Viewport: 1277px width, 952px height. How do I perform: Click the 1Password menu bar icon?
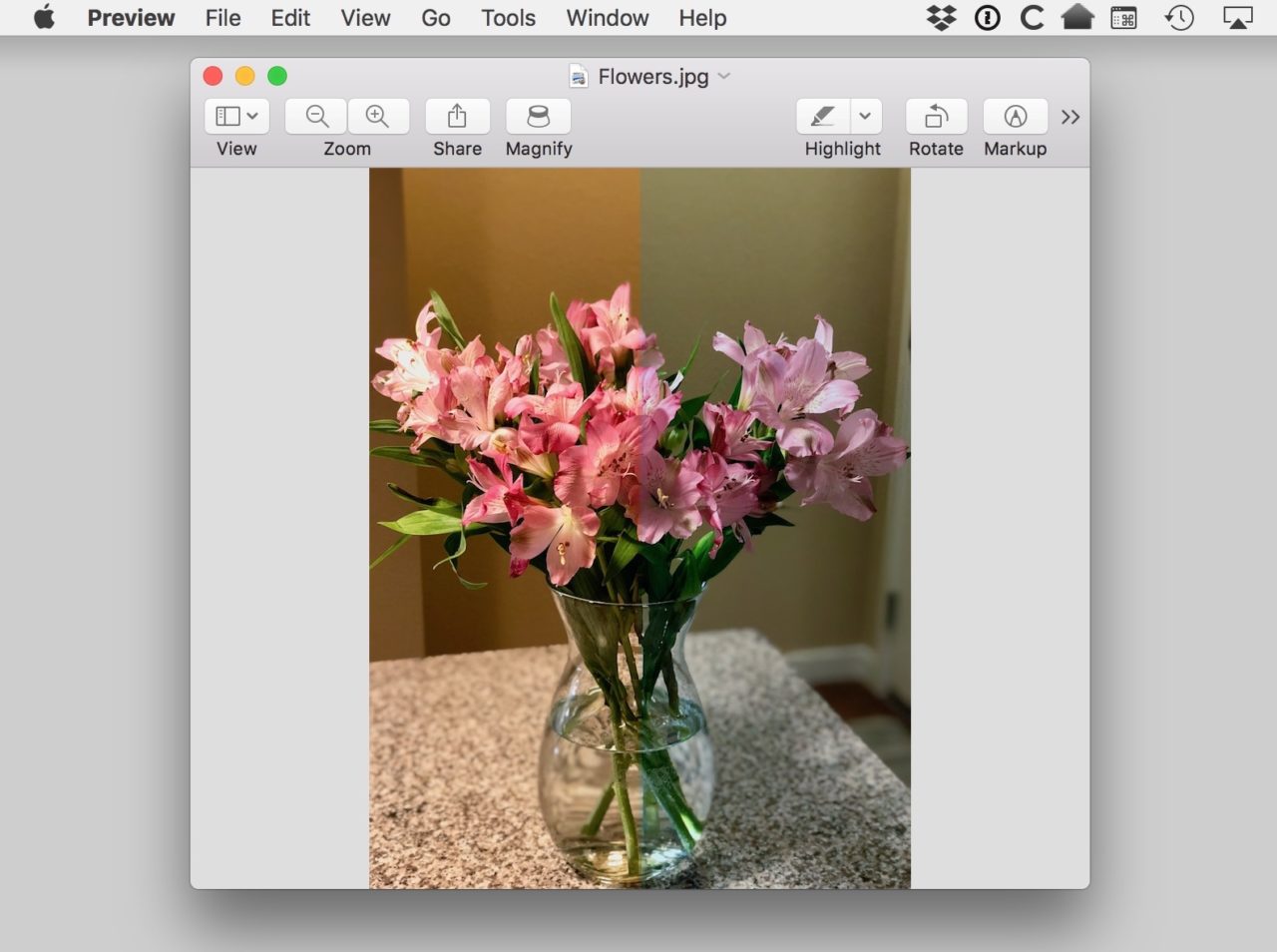[x=988, y=18]
